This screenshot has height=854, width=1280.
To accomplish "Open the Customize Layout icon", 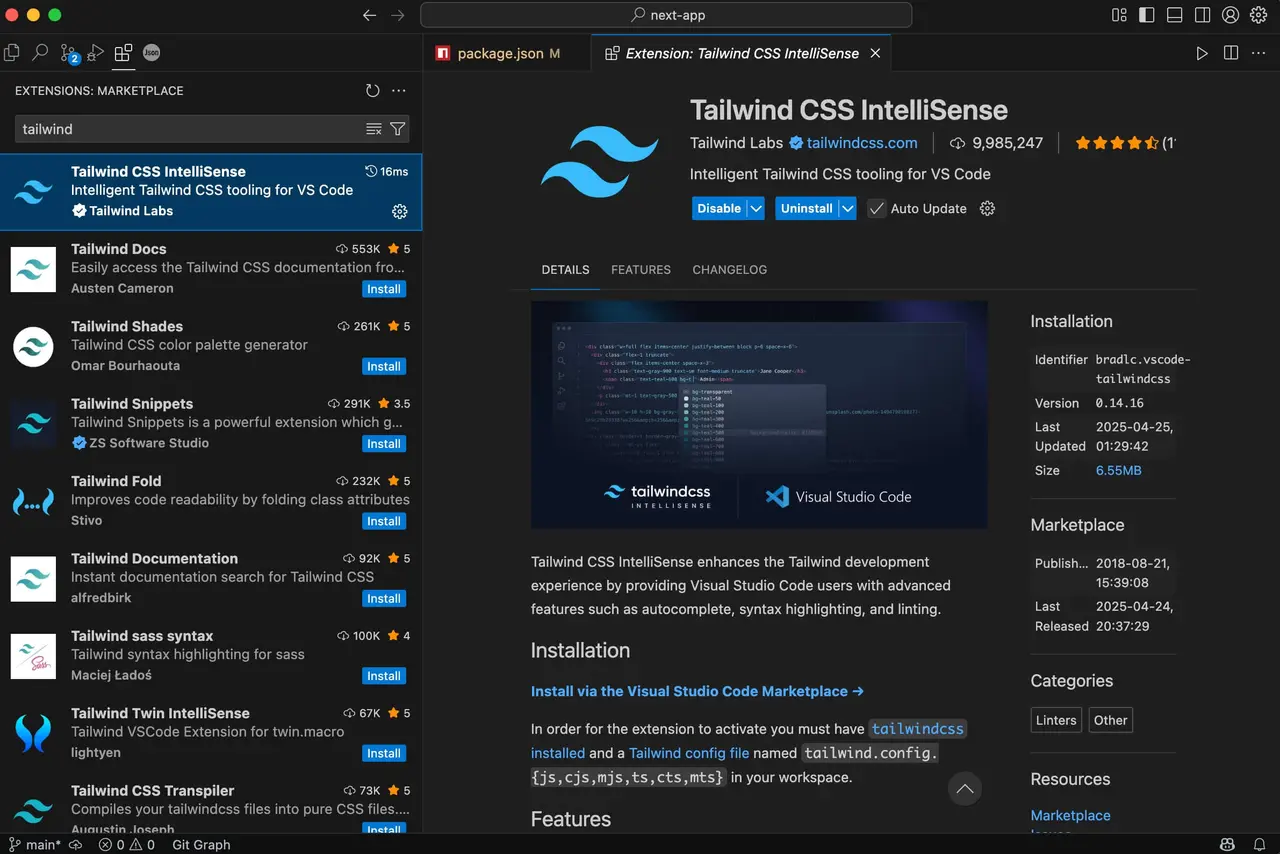I will click(1120, 15).
